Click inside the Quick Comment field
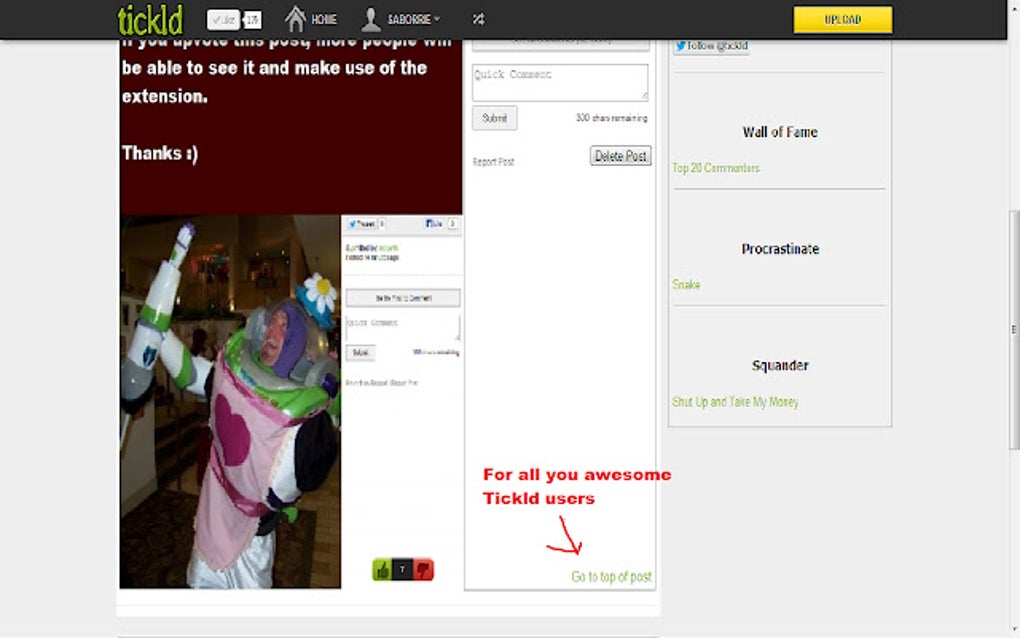Image resolution: width=1020 pixels, height=638 pixels. 560,80
